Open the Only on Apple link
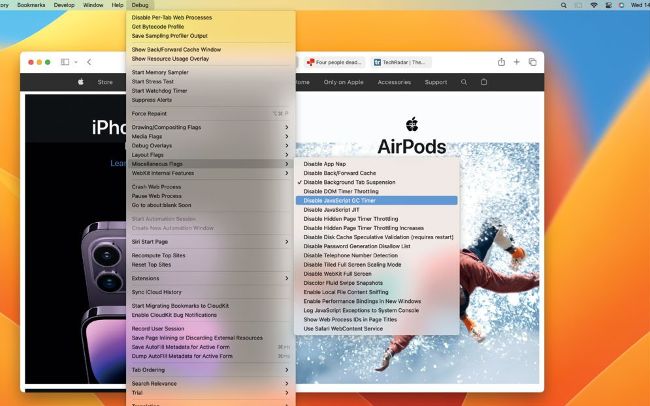 (x=343, y=82)
